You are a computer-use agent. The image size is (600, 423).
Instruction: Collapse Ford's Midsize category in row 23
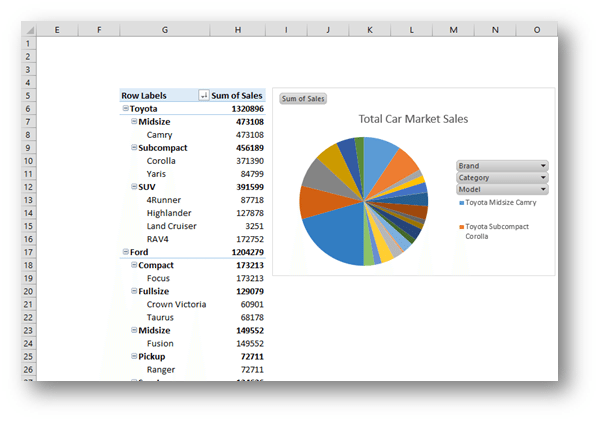pyautogui.click(x=134, y=330)
